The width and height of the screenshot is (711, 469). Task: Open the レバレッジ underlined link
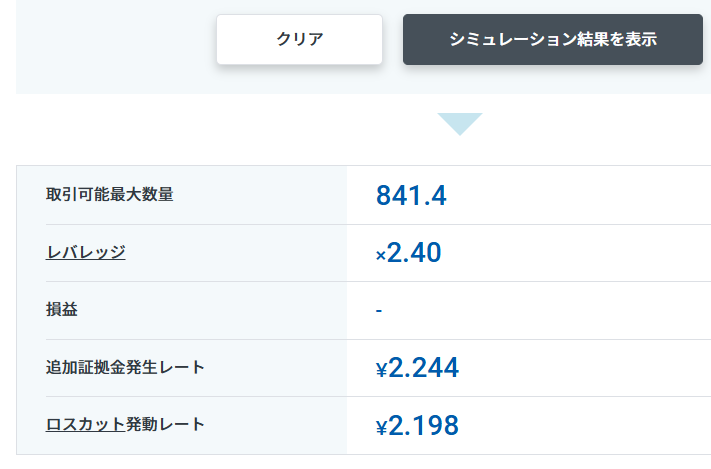click(86, 252)
